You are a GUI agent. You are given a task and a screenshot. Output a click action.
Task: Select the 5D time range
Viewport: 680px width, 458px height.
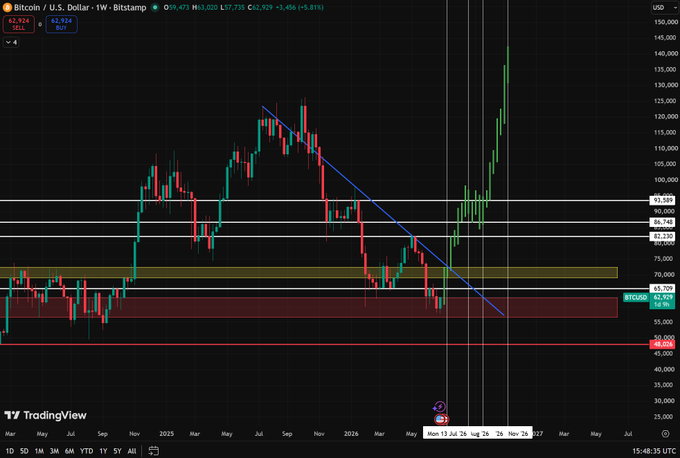point(24,451)
